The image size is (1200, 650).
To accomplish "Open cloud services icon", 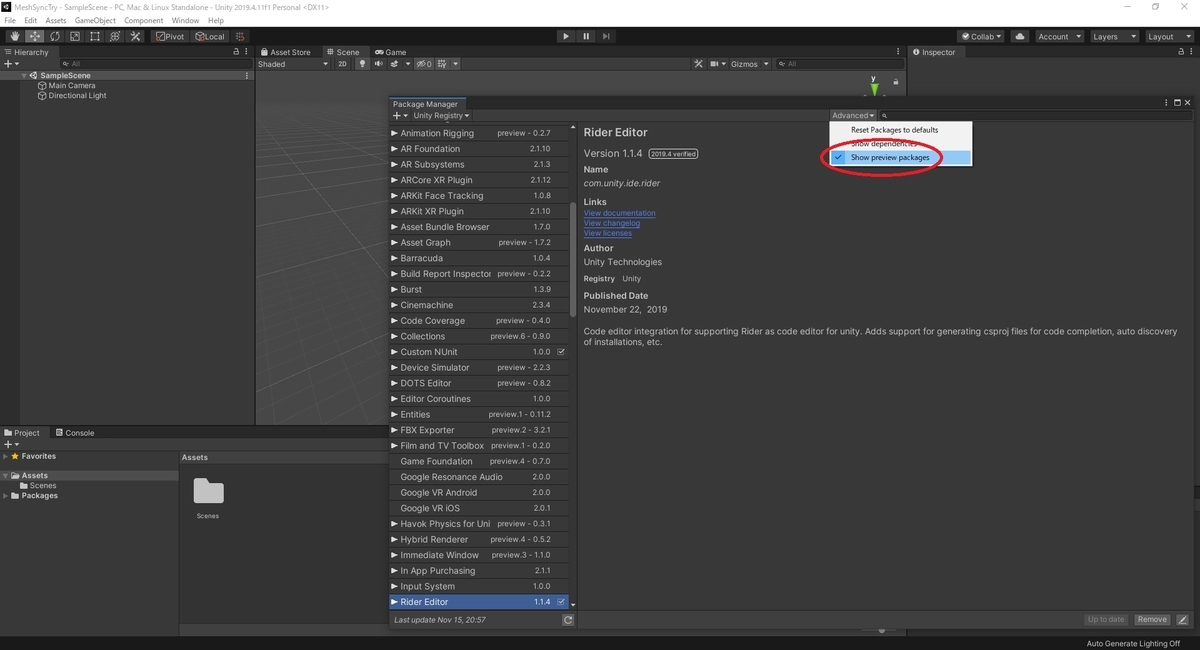I will (x=1020, y=36).
